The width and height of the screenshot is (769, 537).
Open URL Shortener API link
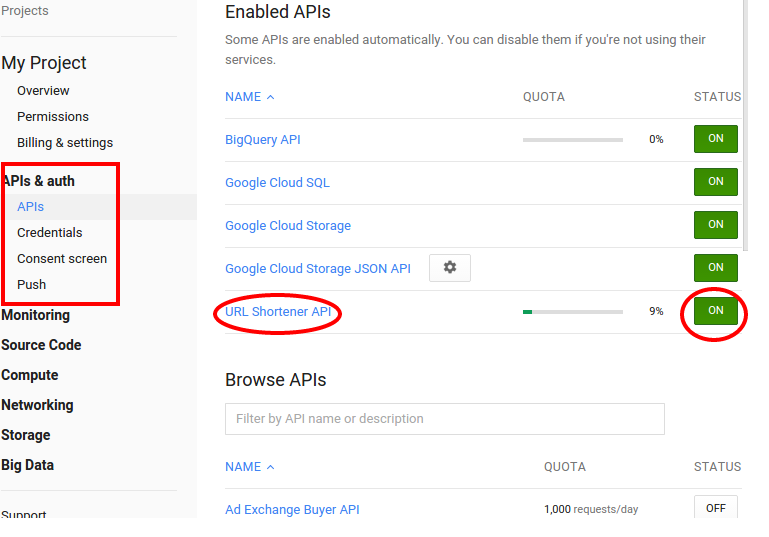pos(278,312)
